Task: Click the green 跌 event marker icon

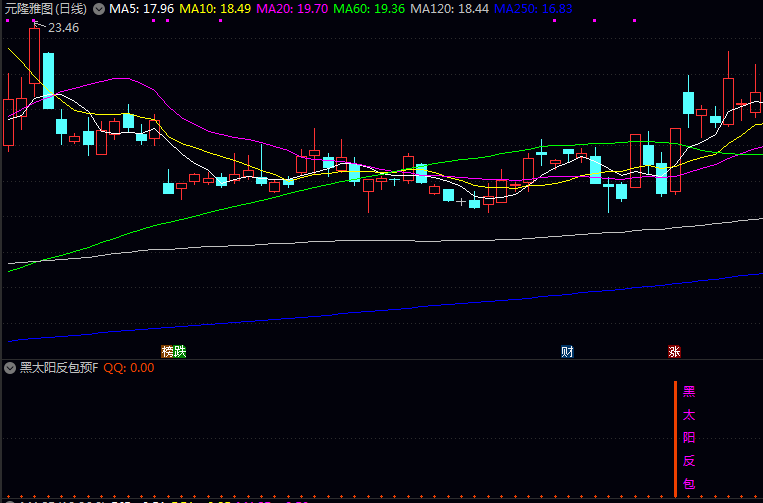Action: pyautogui.click(x=180, y=351)
